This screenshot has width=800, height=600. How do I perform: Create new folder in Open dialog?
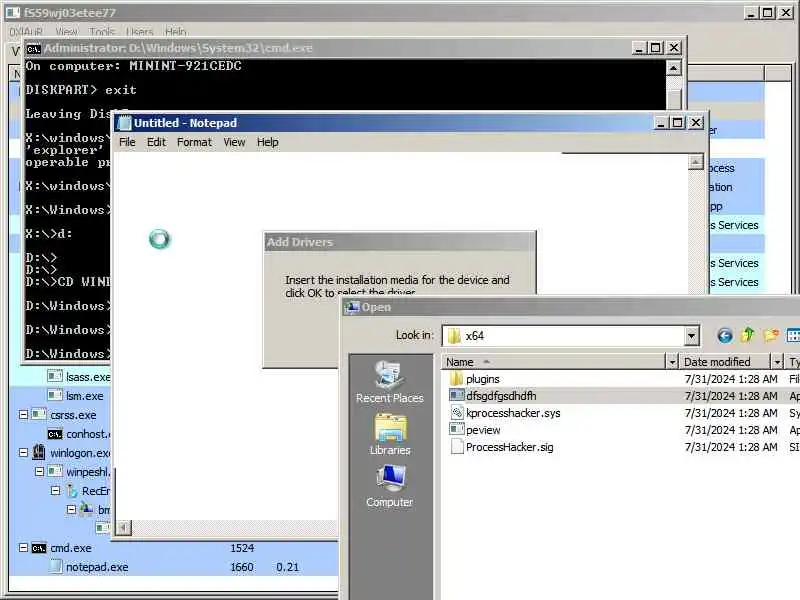tap(771, 335)
